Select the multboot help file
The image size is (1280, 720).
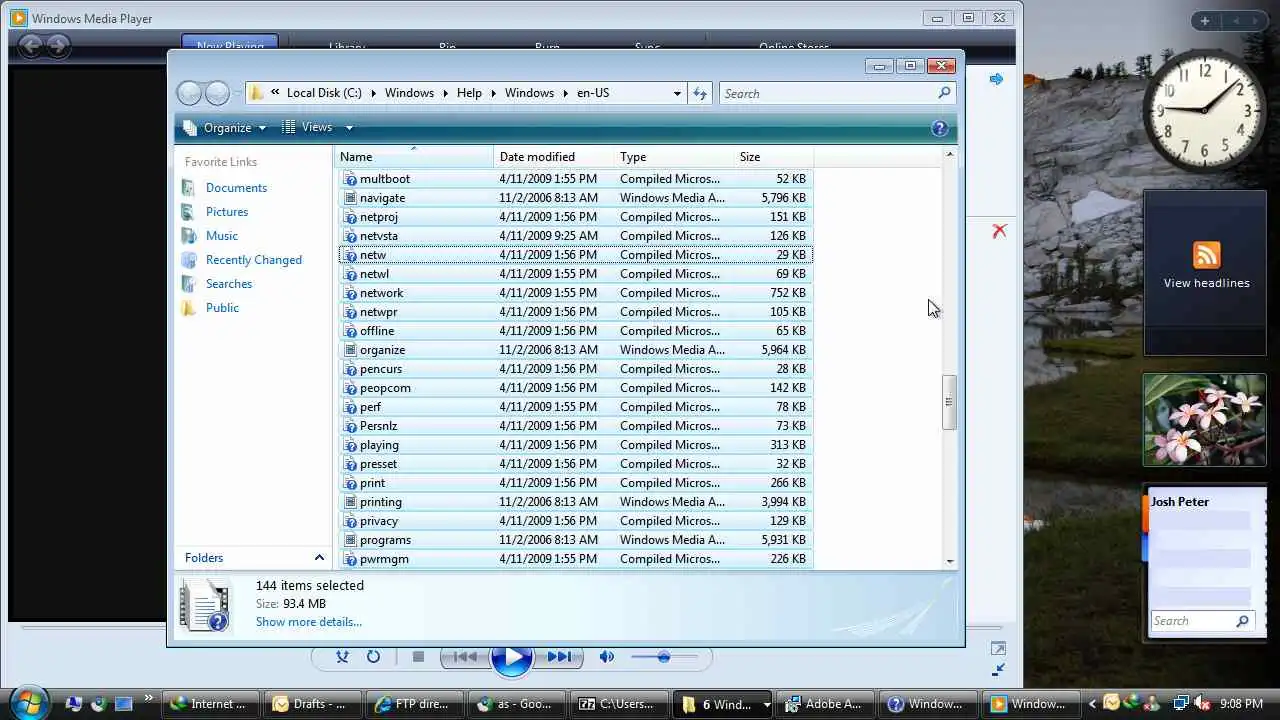tap(575, 179)
